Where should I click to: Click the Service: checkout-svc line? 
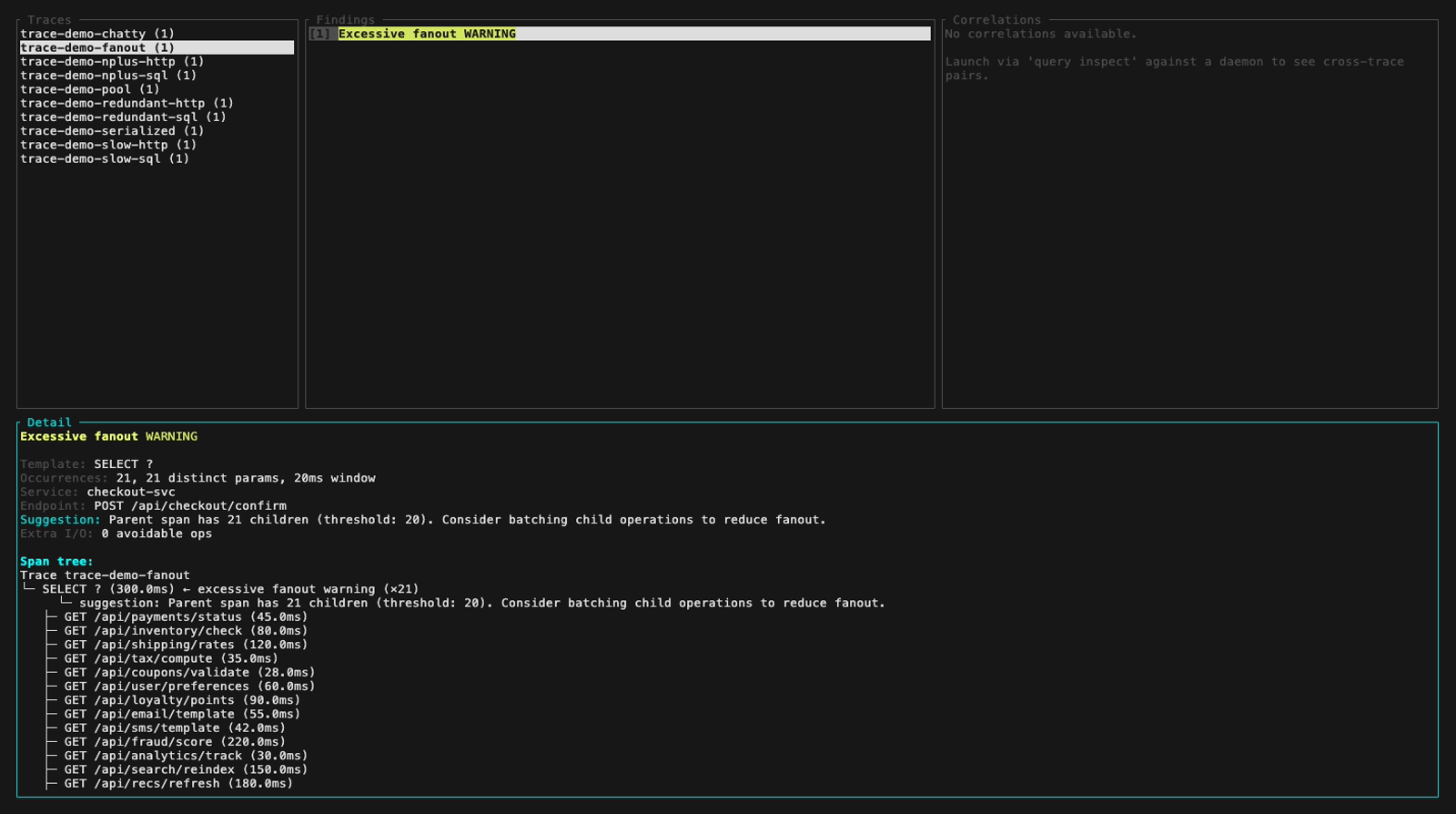point(97,492)
